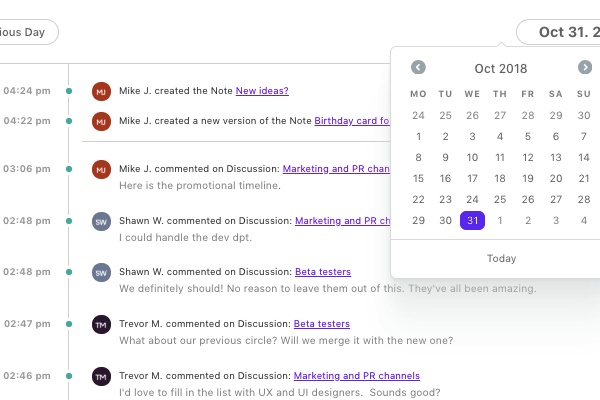
Task: Click Mike J. avatar on New ideas entry
Action: [101, 91]
